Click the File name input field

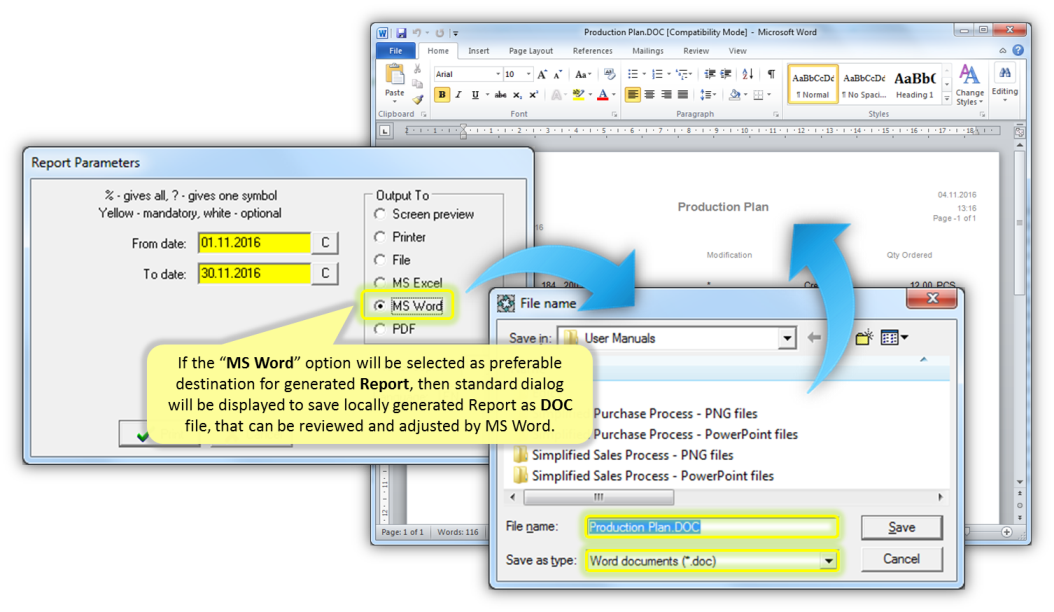pos(712,527)
